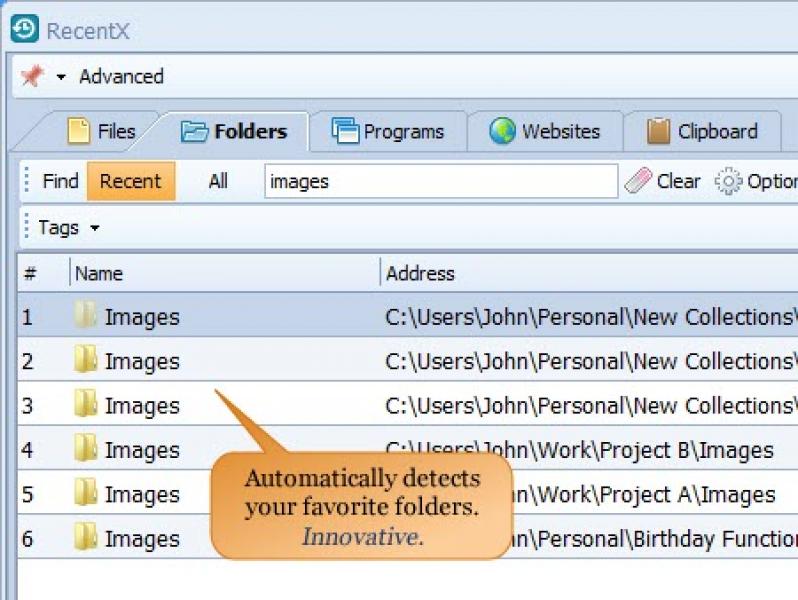Select the Images folder in row 4
Viewport: 798px width, 600px height.
coord(142,450)
